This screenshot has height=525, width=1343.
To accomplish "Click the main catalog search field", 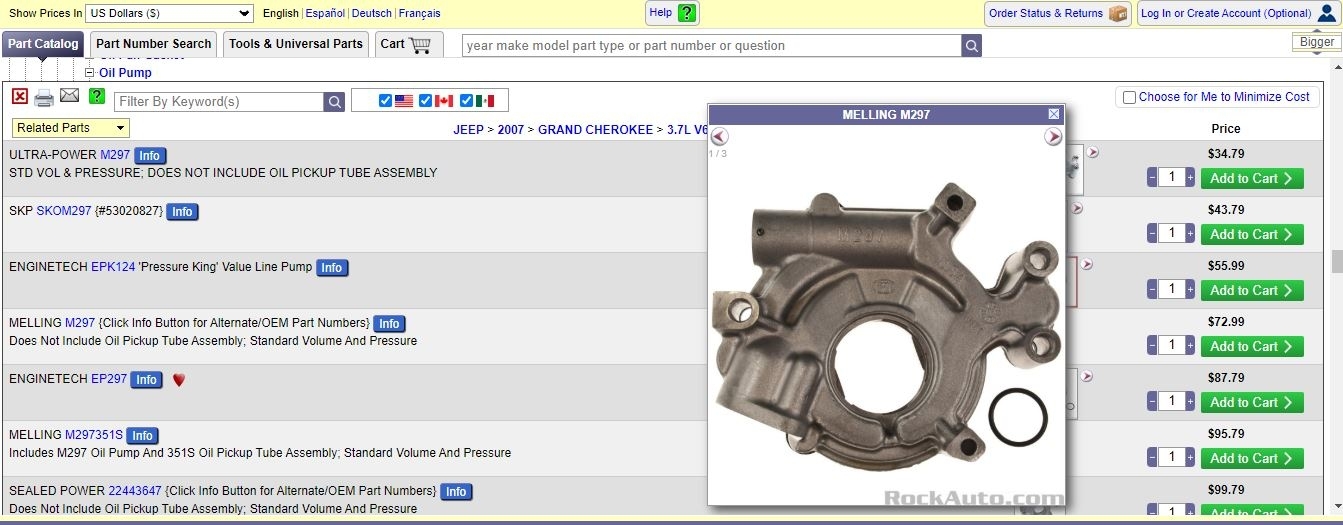I will [x=712, y=46].
